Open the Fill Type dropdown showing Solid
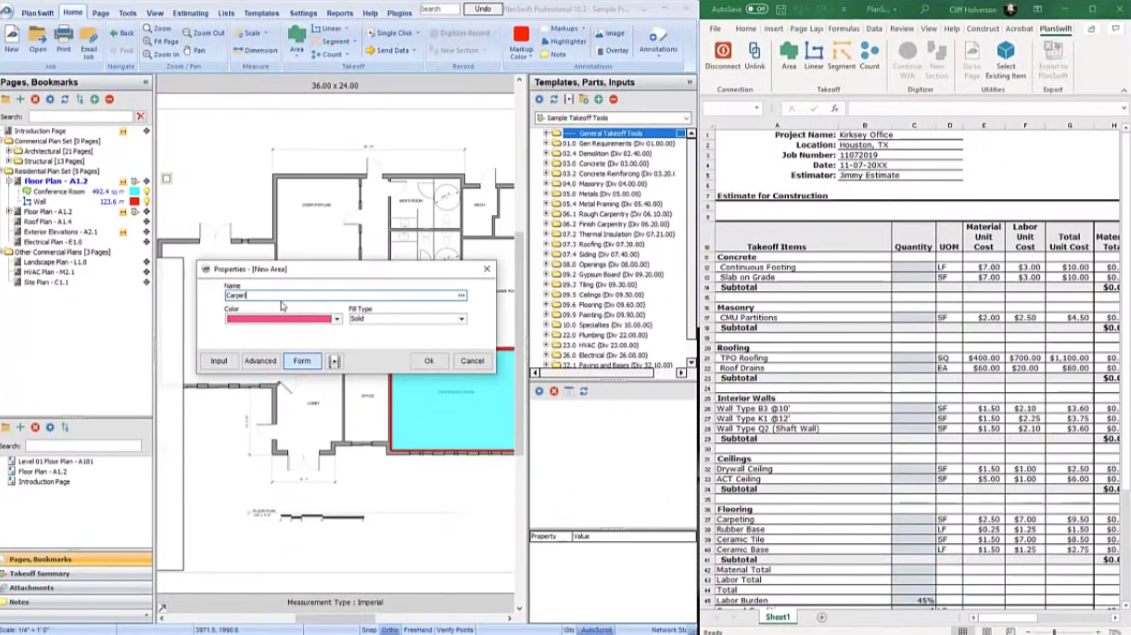 (461, 319)
